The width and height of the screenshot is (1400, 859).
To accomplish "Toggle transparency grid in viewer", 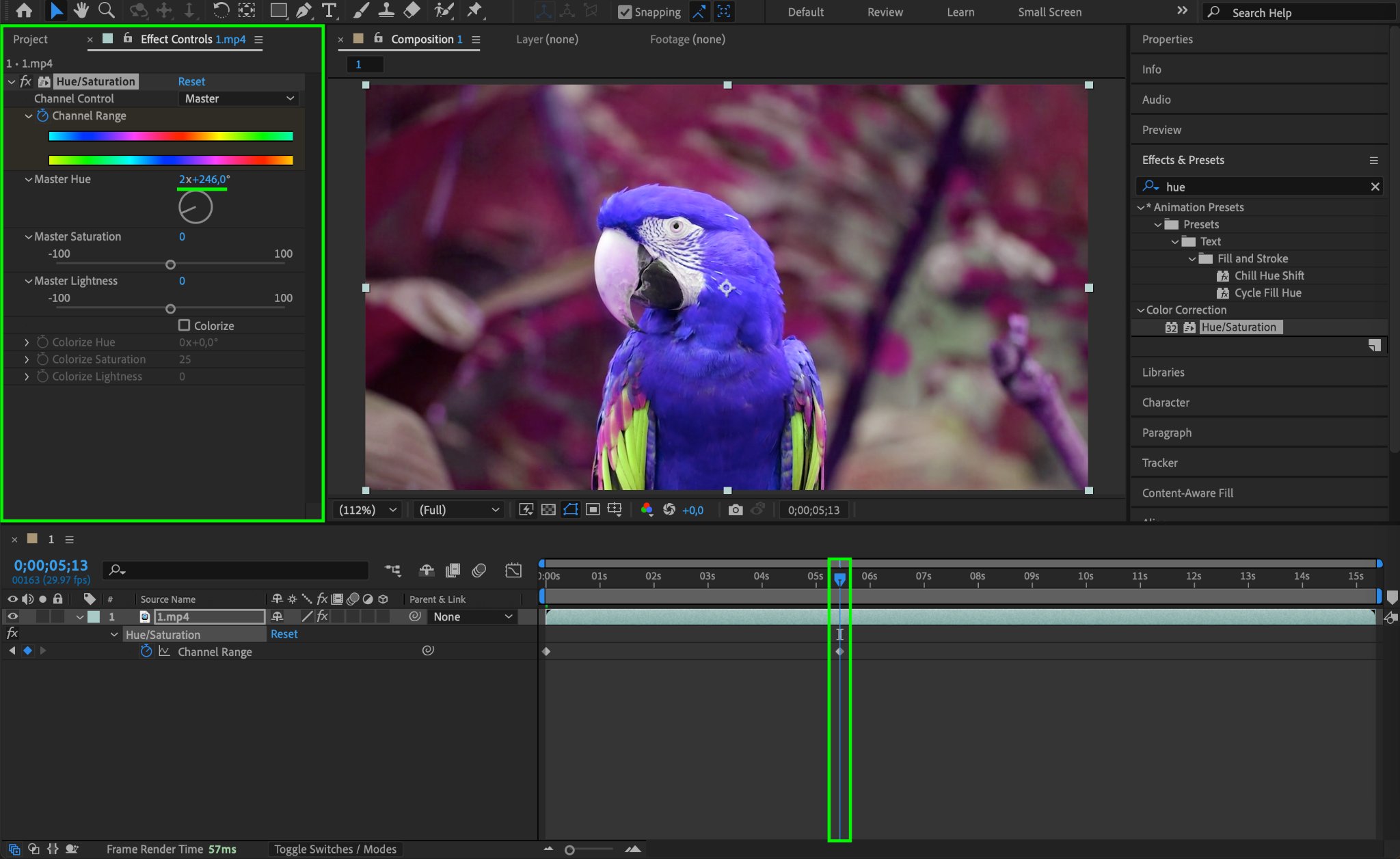I will tap(548, 510).
